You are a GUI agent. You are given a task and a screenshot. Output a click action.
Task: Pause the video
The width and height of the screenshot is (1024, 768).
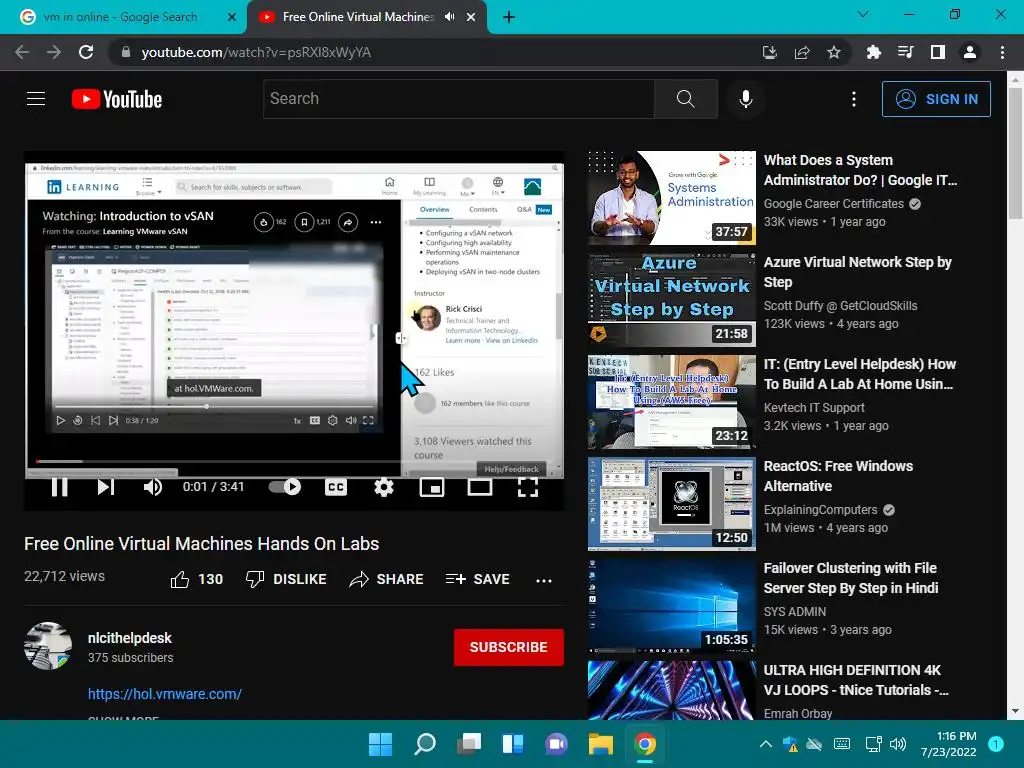59,487
